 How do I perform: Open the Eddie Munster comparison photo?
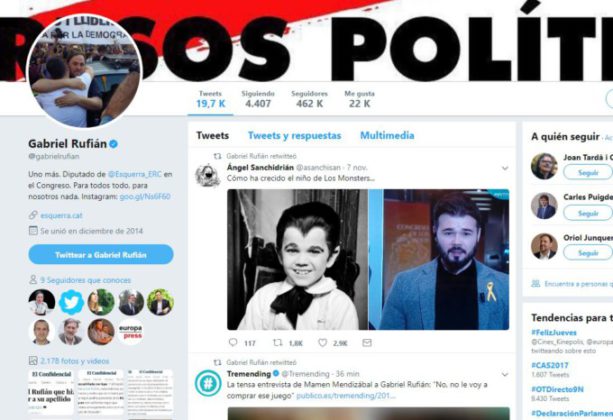(x=368, y=260)
